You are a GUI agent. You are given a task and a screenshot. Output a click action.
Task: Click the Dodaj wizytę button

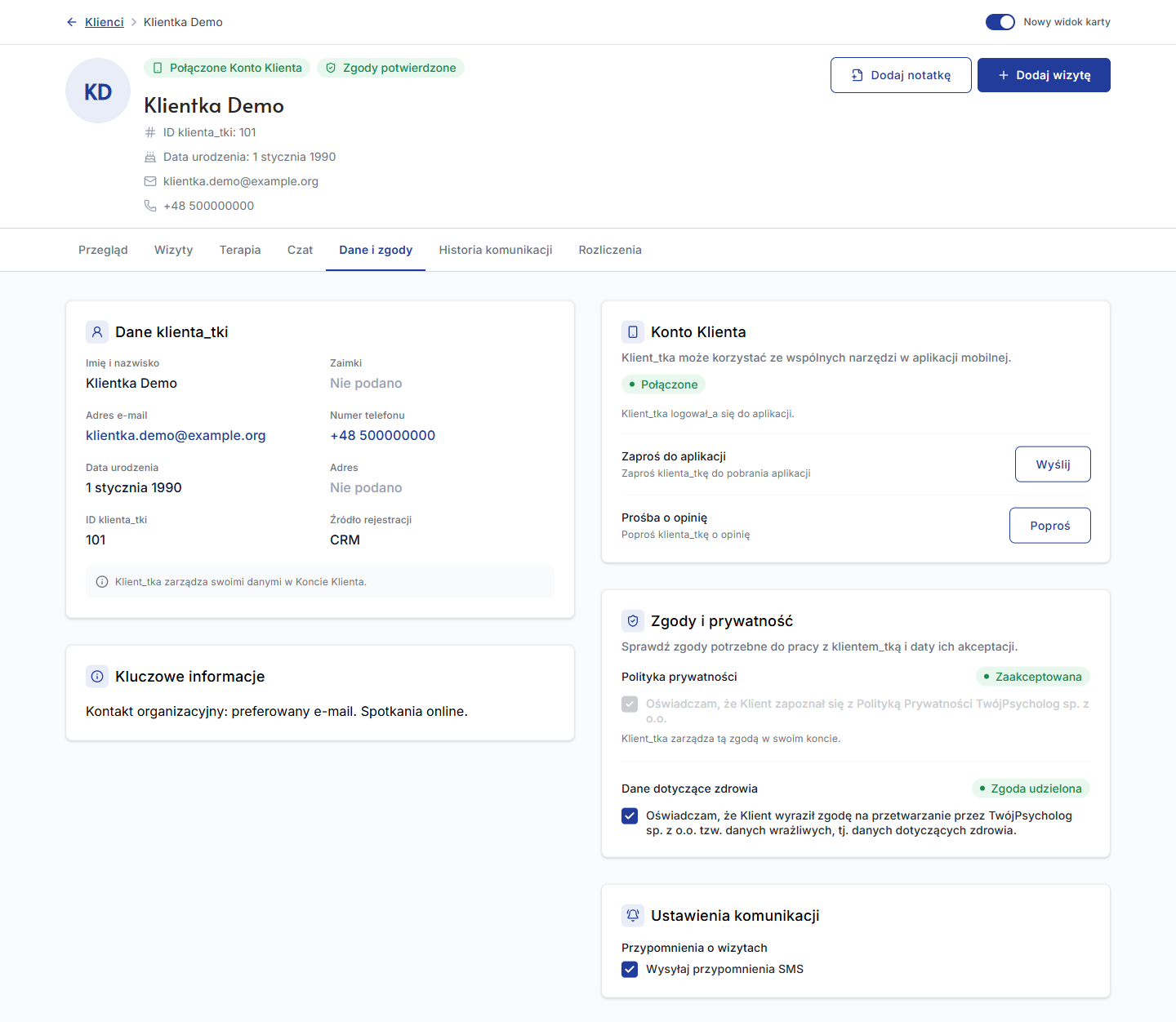click(1044, 75)
